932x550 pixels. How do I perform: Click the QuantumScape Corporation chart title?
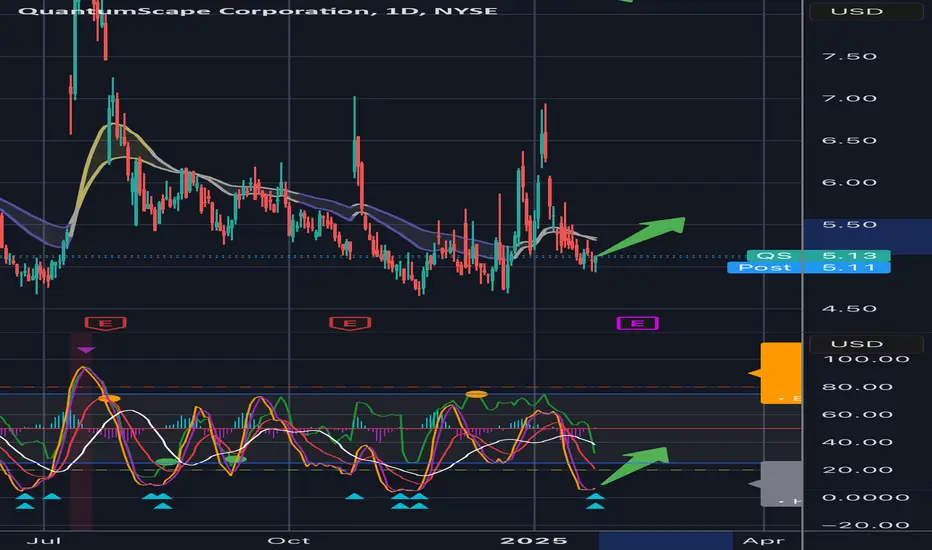pos(257,11)
